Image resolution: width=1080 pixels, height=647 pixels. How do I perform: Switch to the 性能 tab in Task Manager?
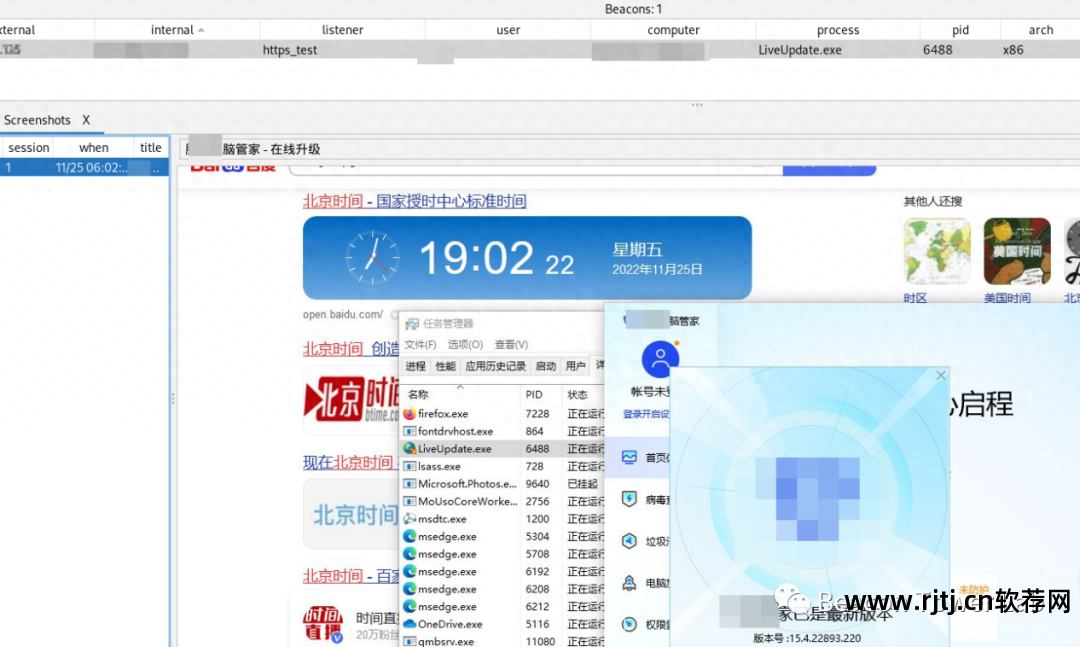tap(445, 366)
